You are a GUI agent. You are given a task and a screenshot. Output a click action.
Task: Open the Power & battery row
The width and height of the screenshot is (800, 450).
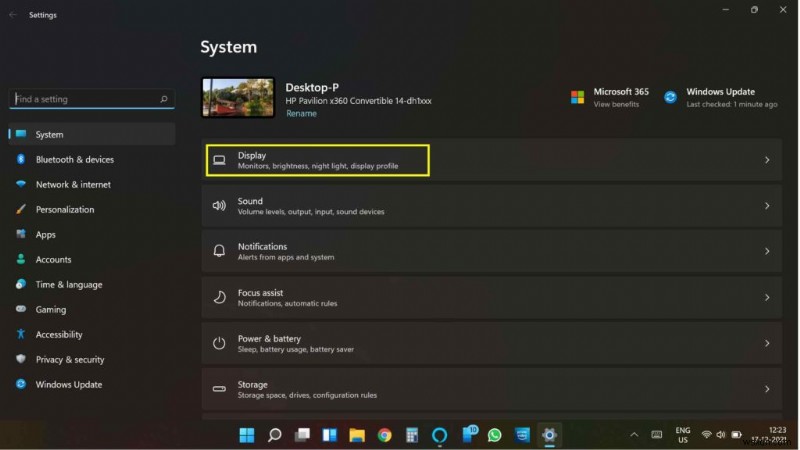point(491,343)
